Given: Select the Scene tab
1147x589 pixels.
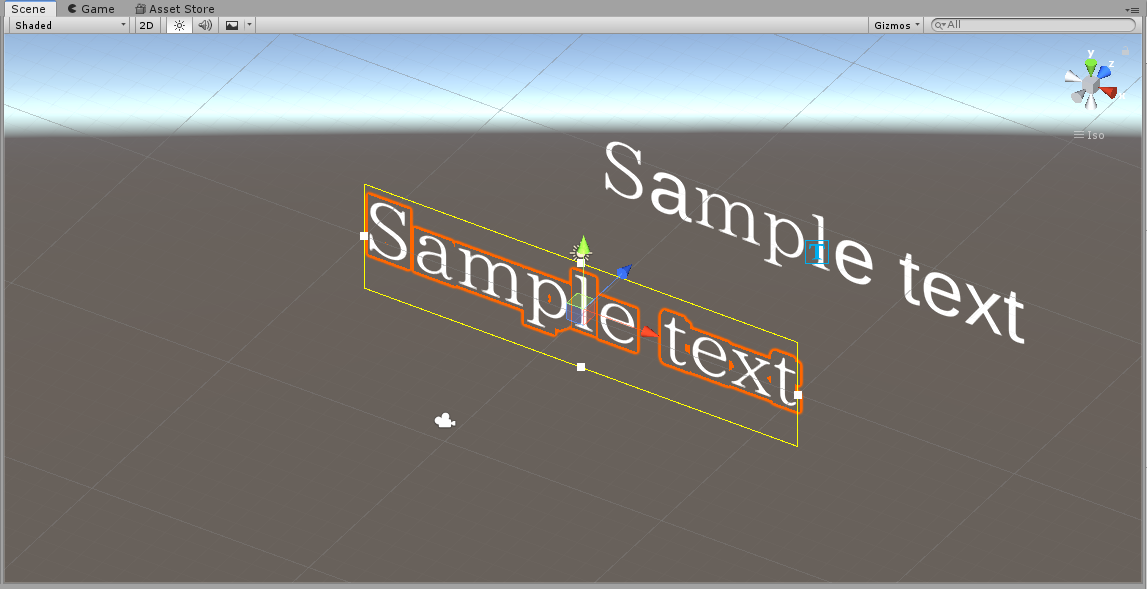Looking at the screenshot, I should pos(29,9).
